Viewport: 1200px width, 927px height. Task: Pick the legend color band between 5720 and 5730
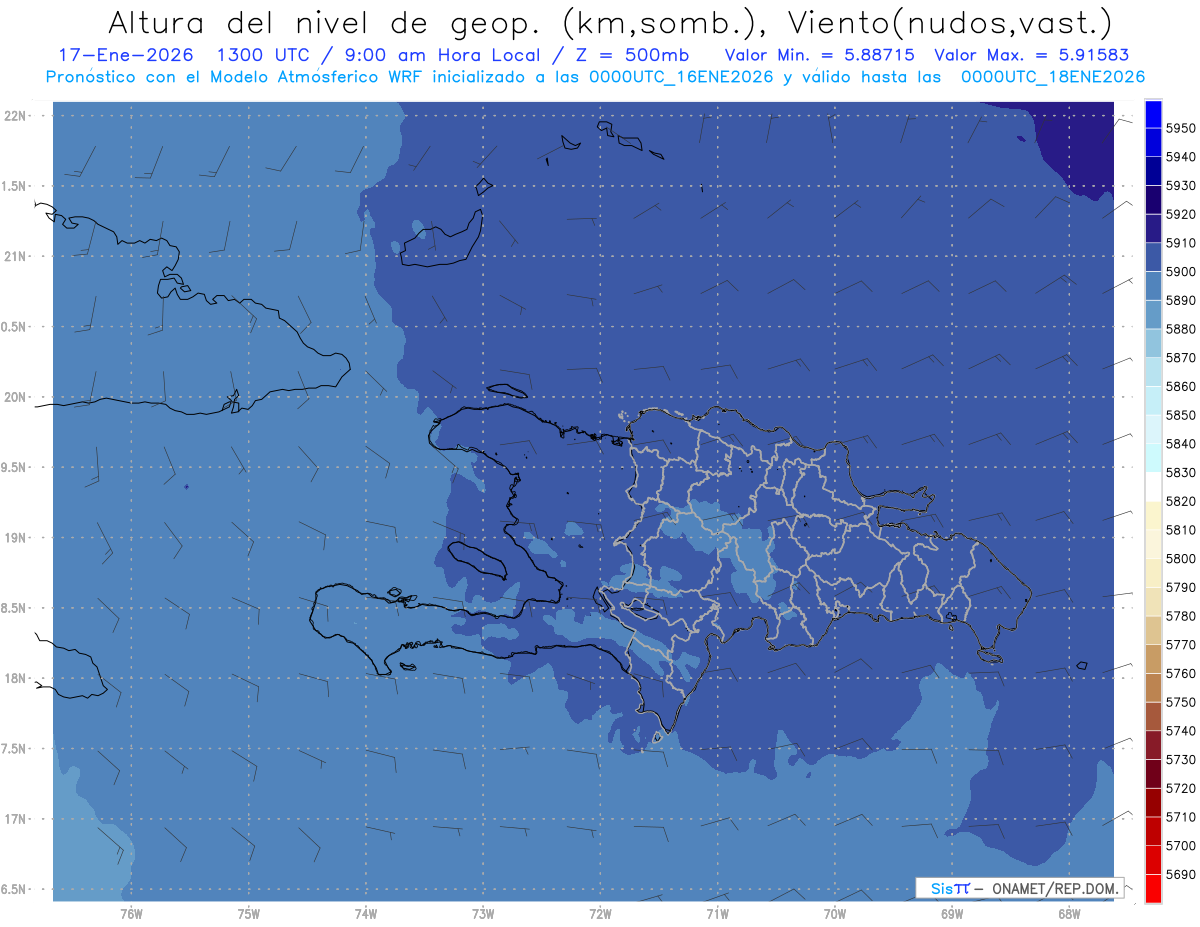pos(1153,773)
